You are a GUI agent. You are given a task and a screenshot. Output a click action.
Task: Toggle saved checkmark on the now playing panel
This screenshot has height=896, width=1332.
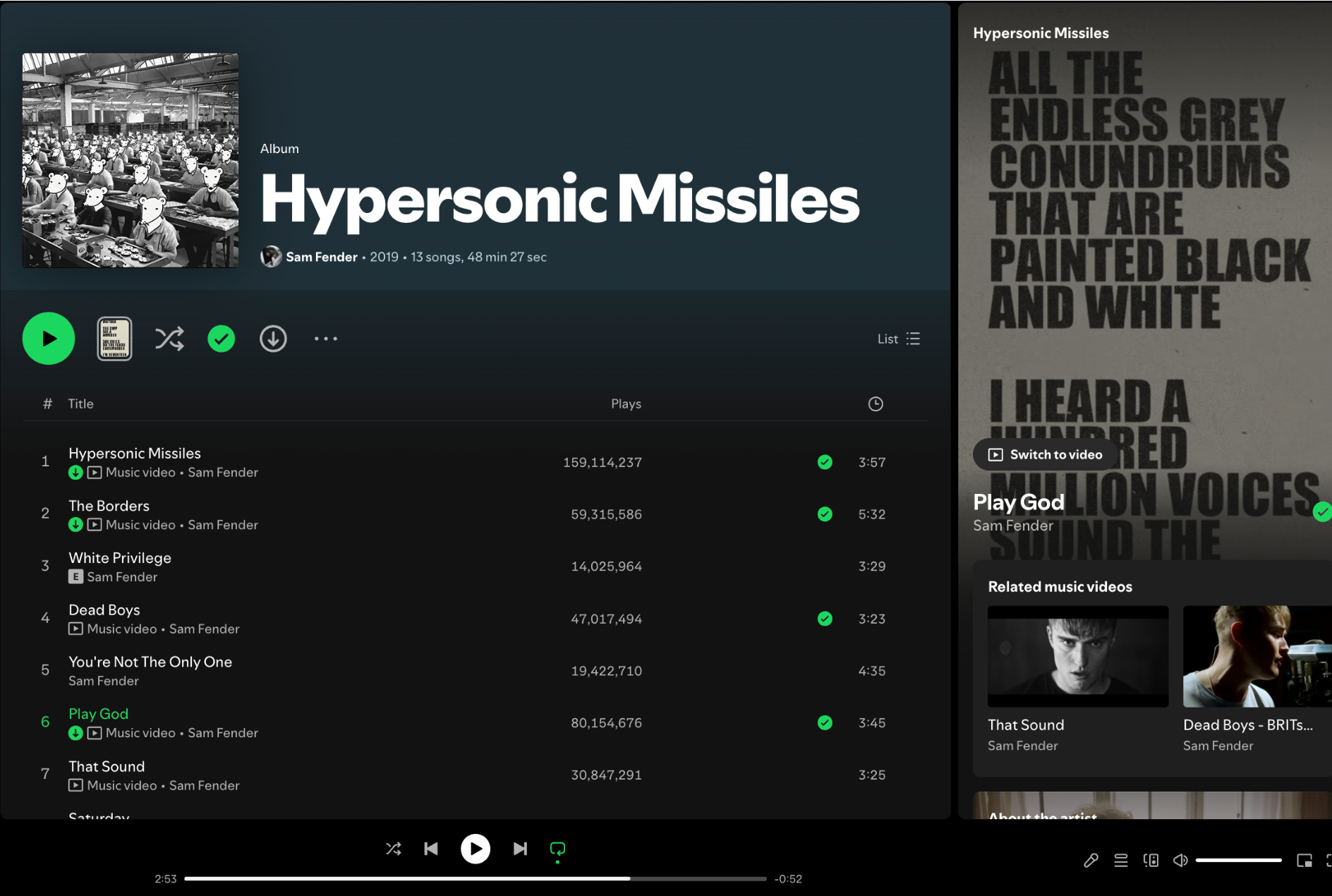(1323, 512)
